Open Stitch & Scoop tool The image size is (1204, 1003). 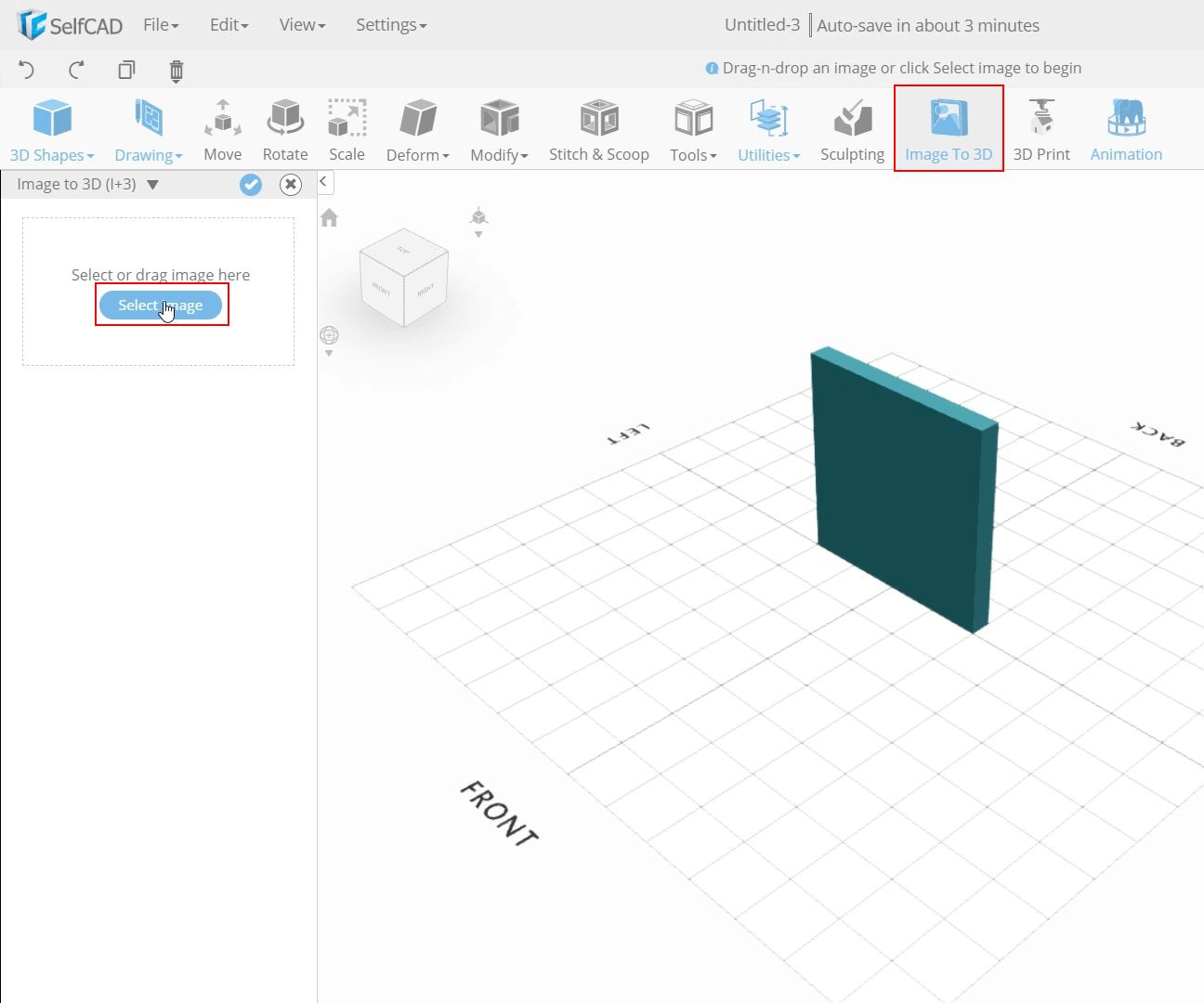pos(599,130)
